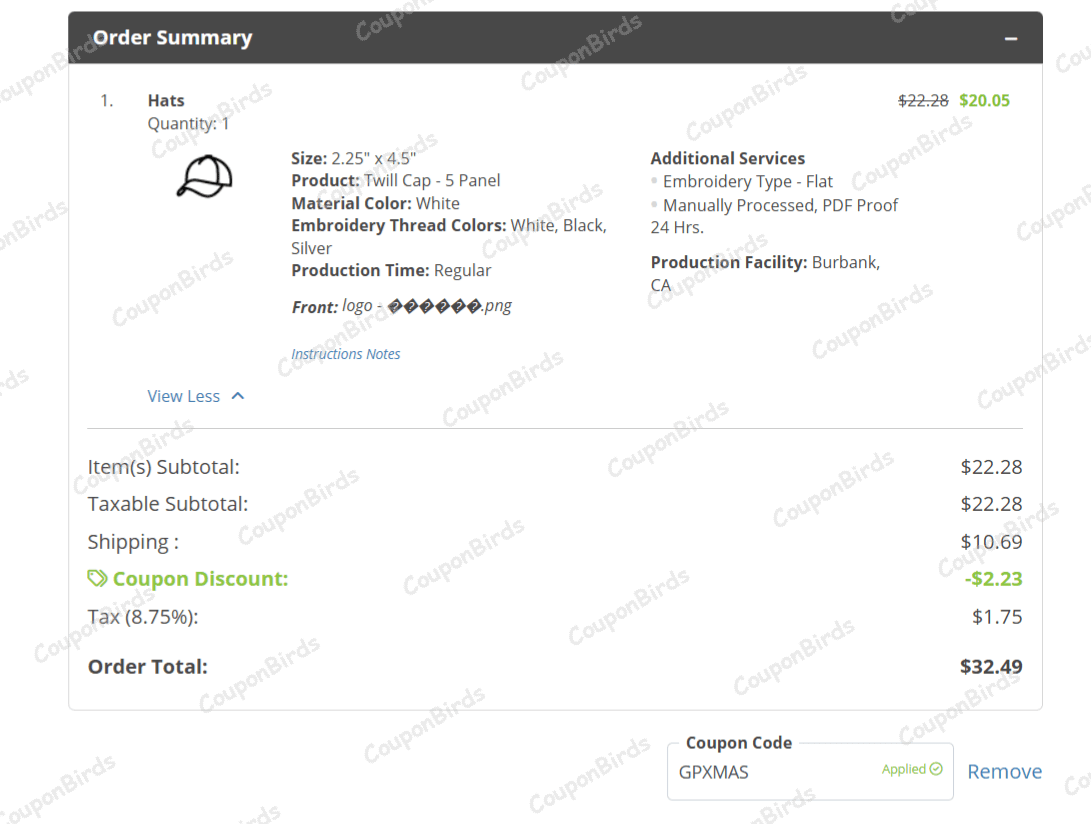Click the Order Summary header title
The width and height of the screenshot is (1091, 824).
click(172, 38)
